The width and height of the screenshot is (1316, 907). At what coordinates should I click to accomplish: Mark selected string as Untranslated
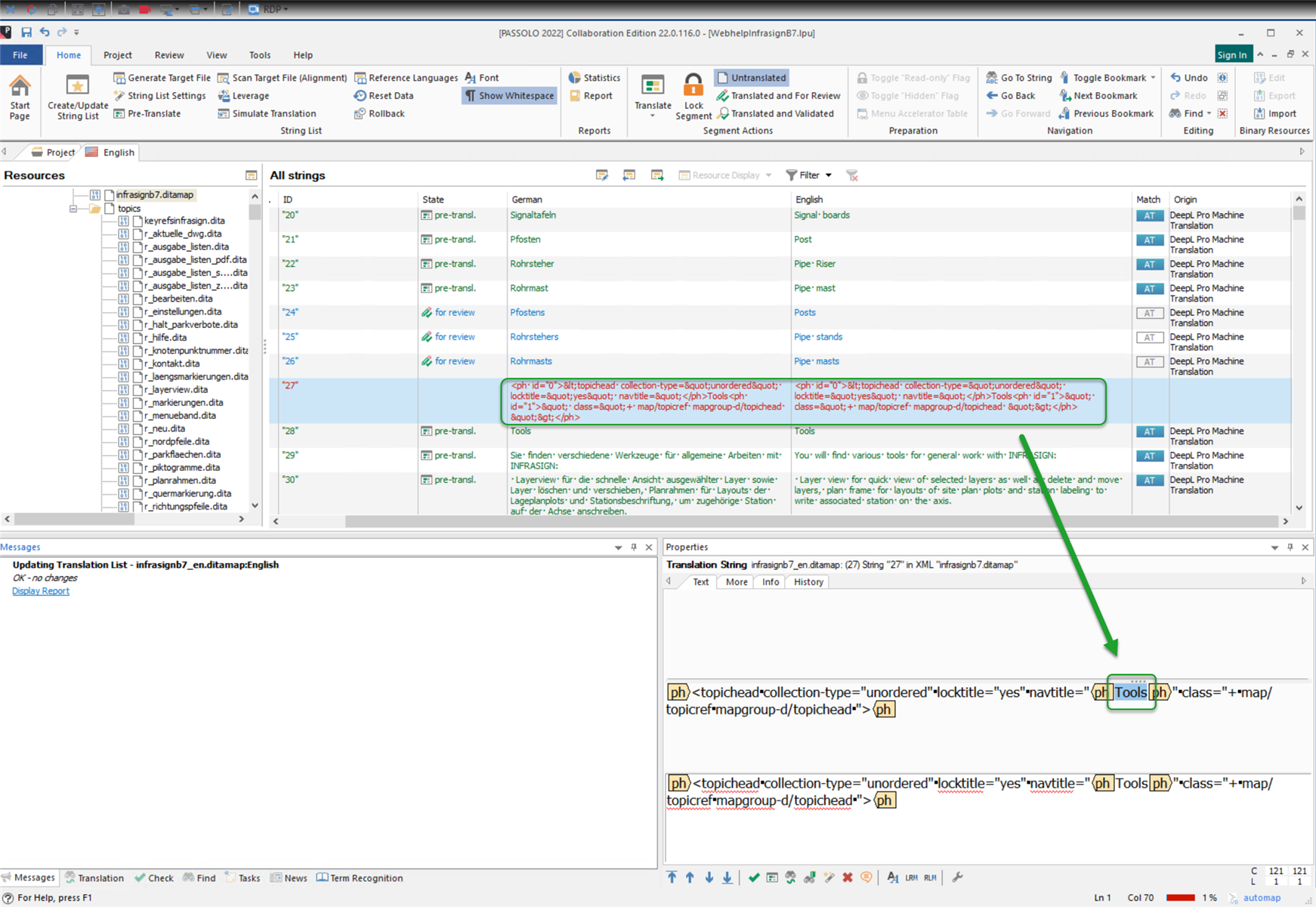click(751, 77)
